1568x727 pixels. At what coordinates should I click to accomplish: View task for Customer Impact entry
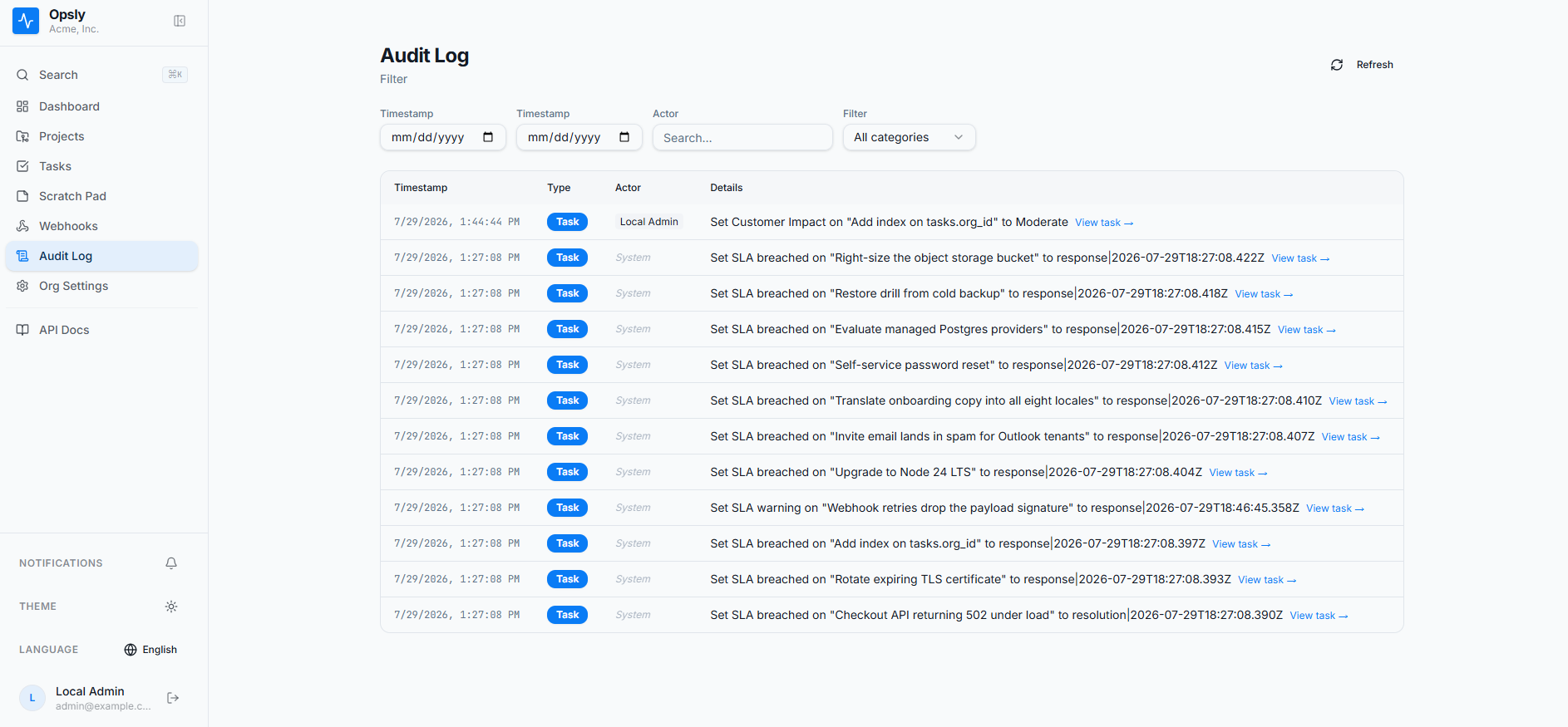1104,223
